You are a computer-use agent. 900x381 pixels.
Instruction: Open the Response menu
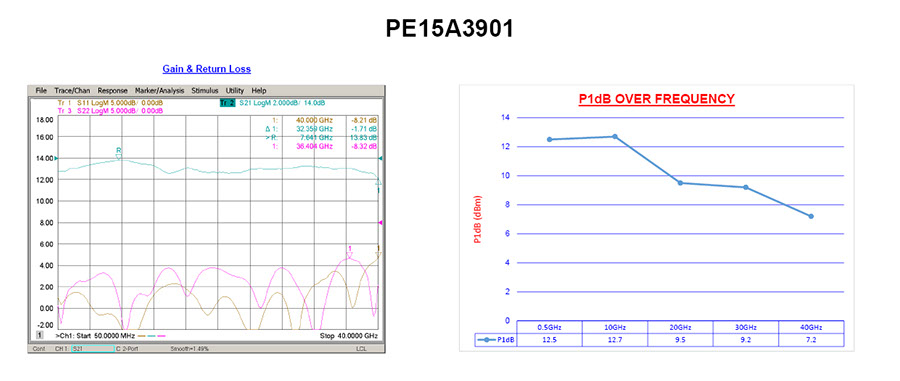click(x=112, y=91)
